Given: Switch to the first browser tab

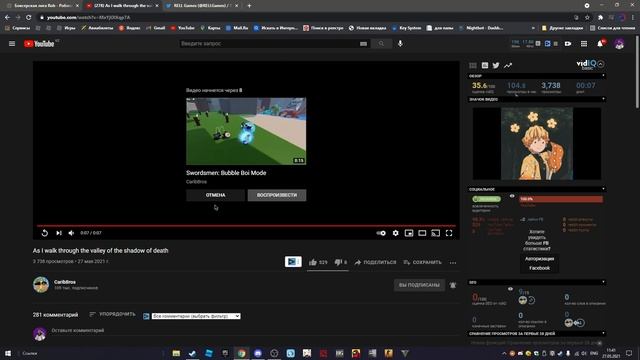Looking at the screenshot, I should pos(42,6).
